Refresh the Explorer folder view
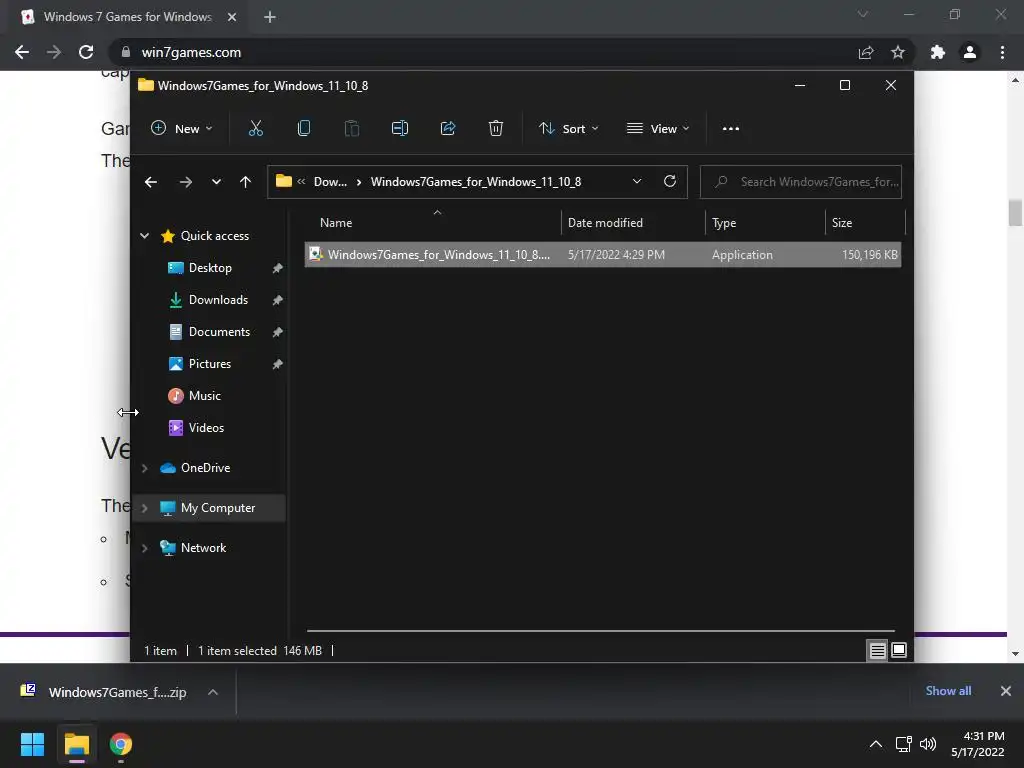This screenshot has height=768, width=1024. click(x=670, y=182)
